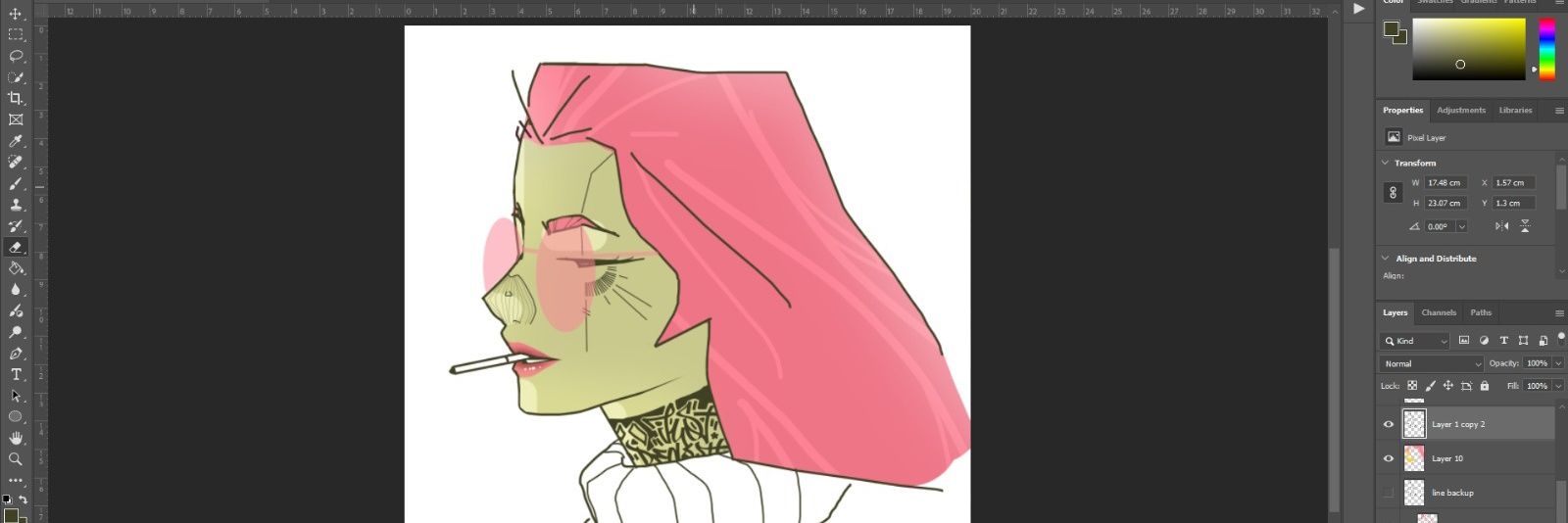Toggle lock transparent pixels
This screenshot has width=1568, height=523.
pos(1412,386)
